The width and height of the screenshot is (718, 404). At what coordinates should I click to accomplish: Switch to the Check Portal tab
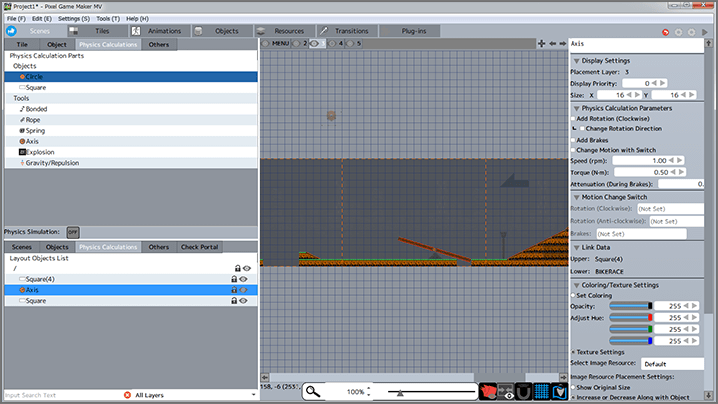coord(199,247)
